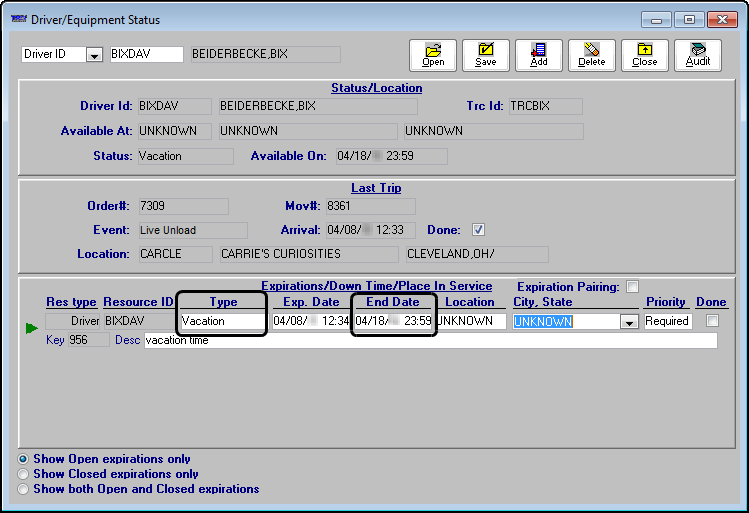Click the Audit toolbar icon
The width and height of the screenshot is (749, 513).
697,55
